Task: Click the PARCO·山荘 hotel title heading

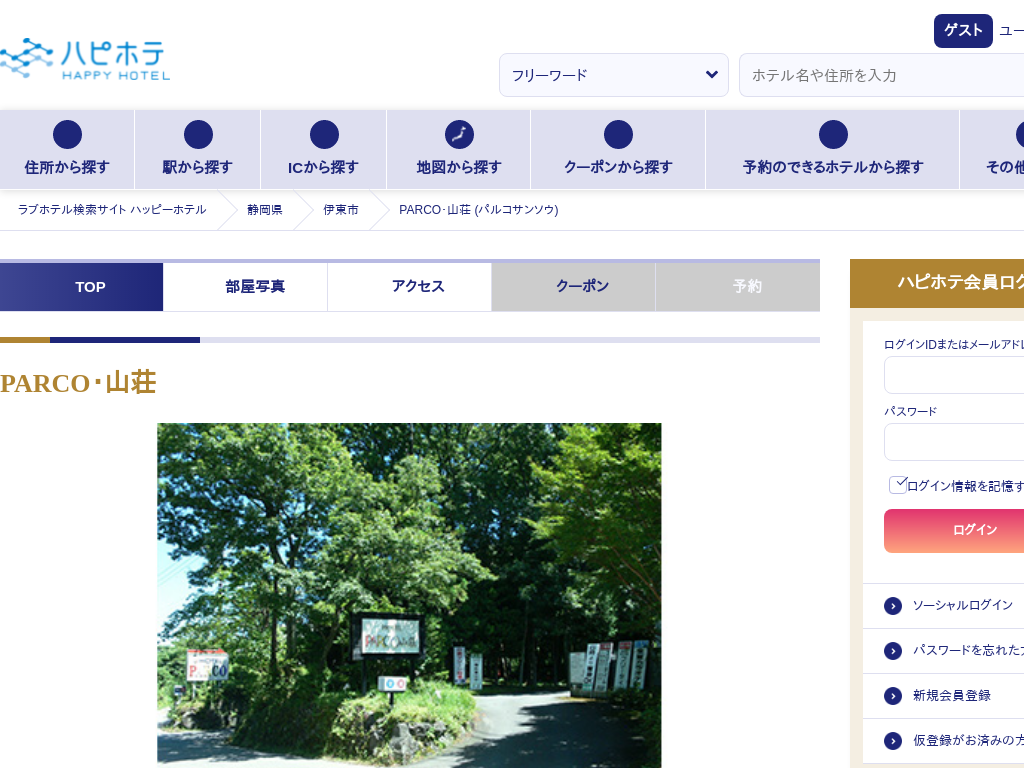Action: [x=78, y=383]
